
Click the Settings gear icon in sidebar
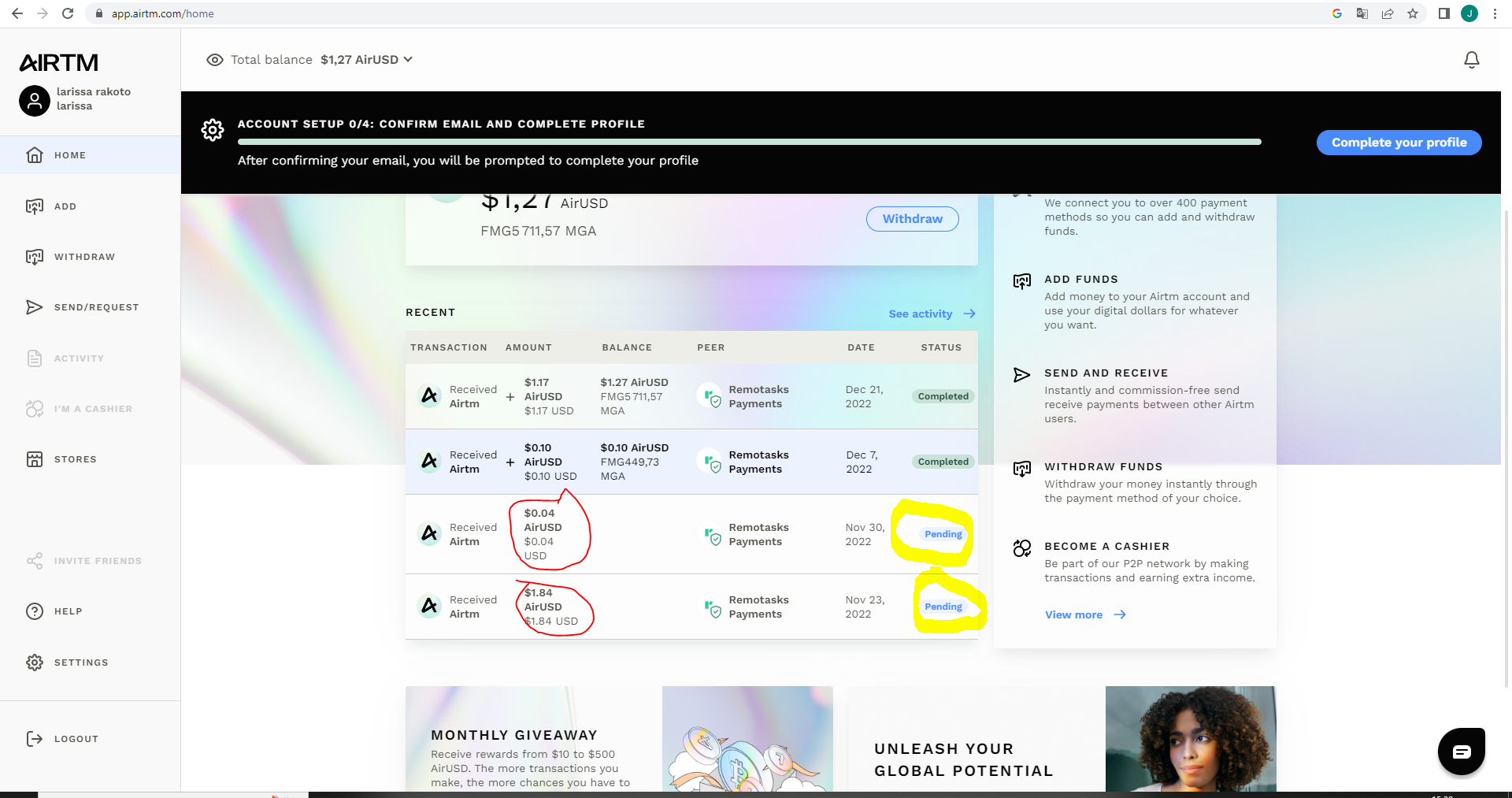tap(35, 663)
